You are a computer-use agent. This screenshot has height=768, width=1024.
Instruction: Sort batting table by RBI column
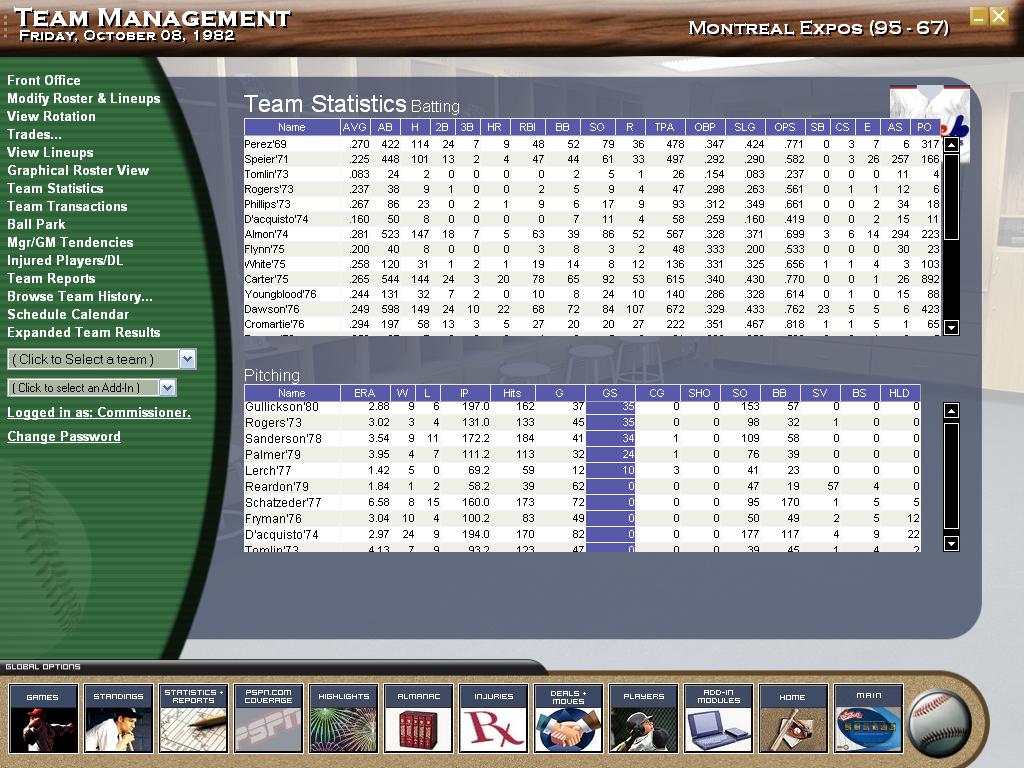[x=528, y=127]
